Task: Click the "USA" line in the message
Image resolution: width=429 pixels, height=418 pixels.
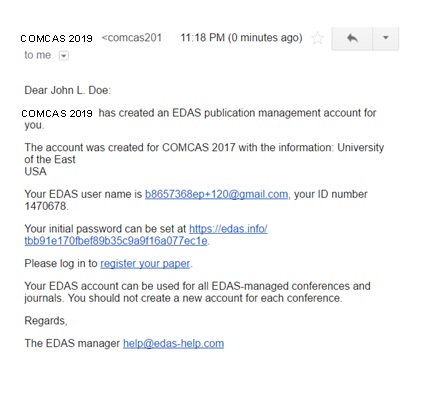Action: pos(35,172)
